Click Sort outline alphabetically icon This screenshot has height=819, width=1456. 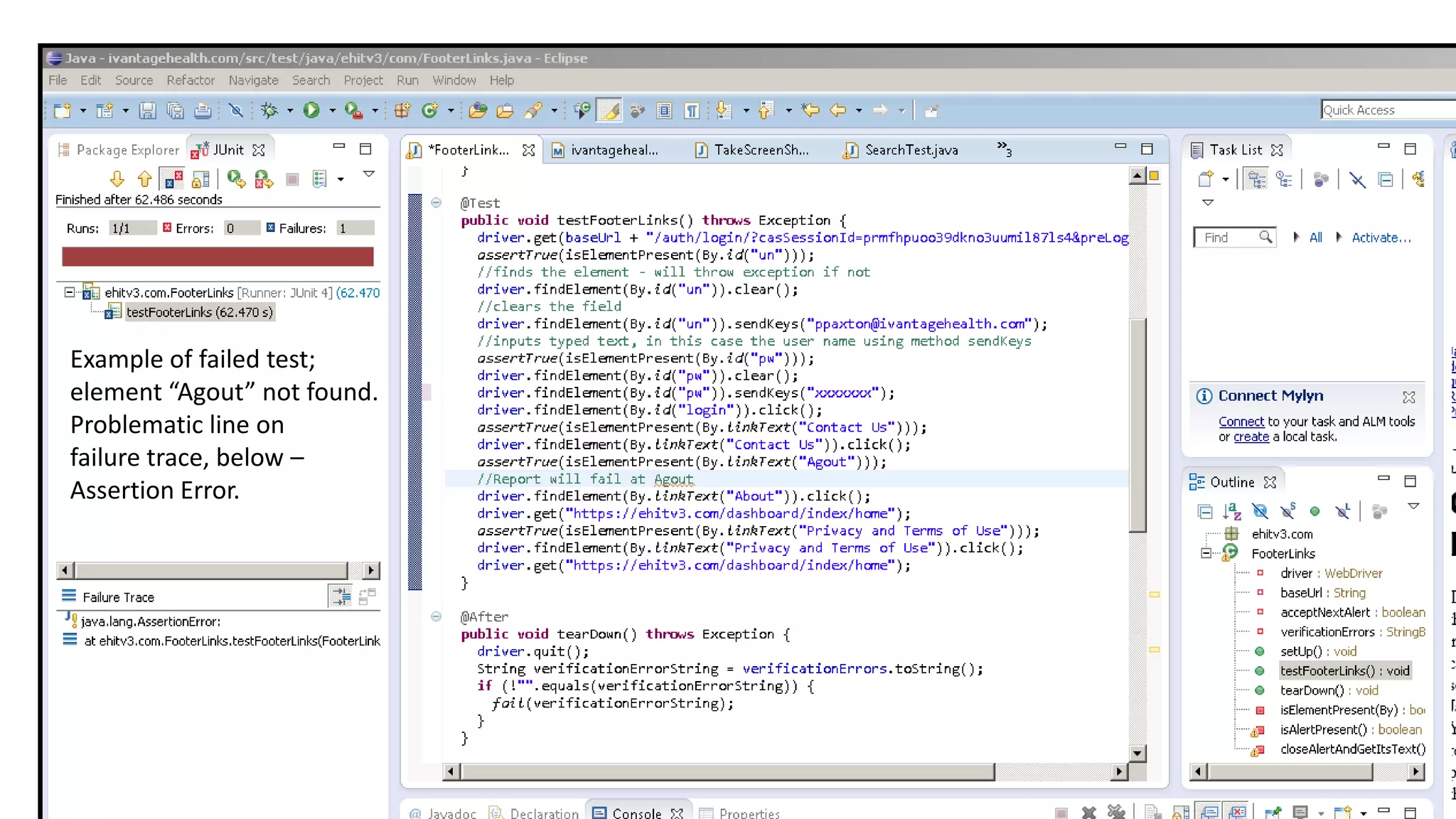coord(1231,511)
